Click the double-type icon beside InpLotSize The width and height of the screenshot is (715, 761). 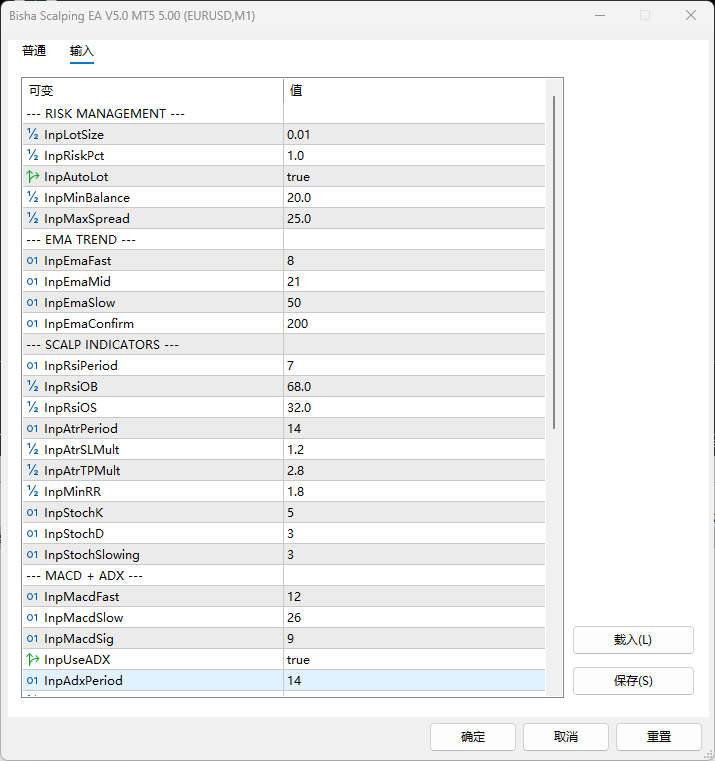pyautogui.click(x=33, y=135)
